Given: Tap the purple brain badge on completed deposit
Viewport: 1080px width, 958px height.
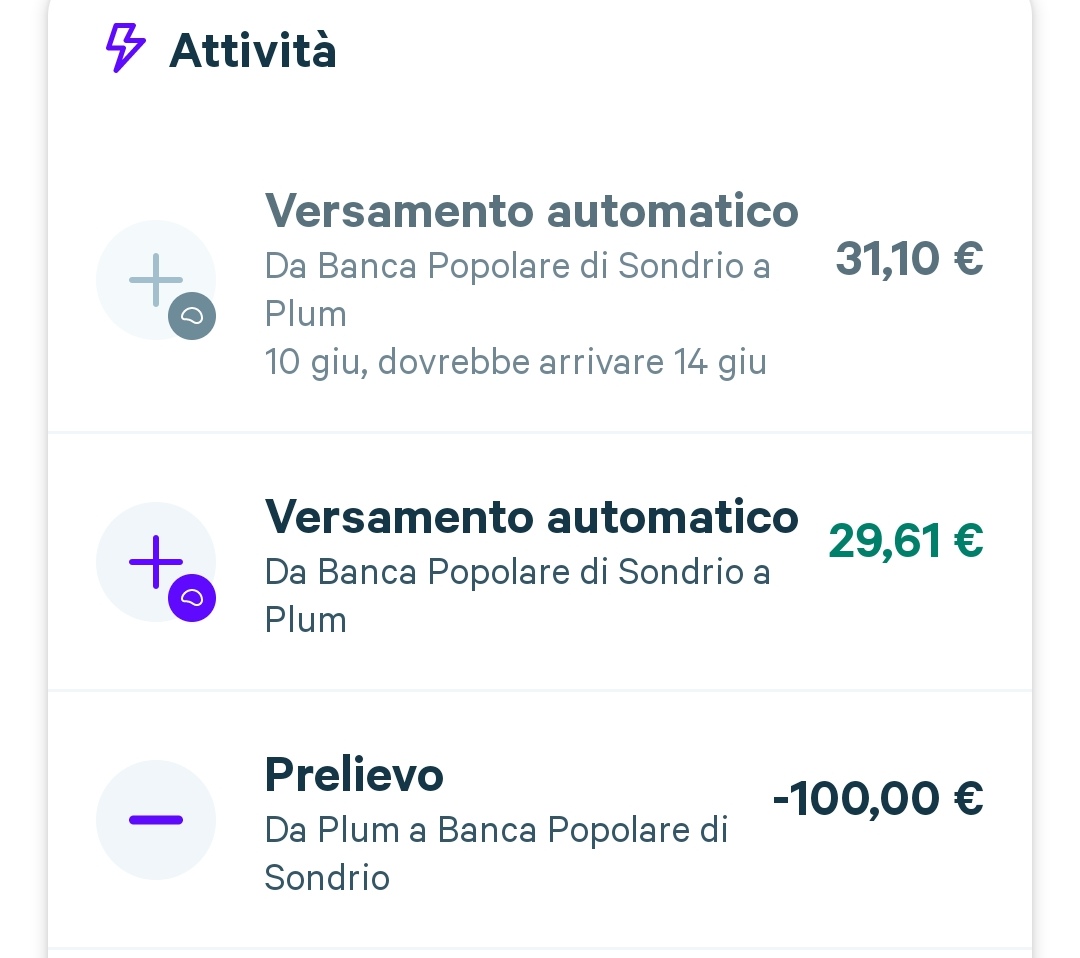Looking at the screenshot, I should coord(192,598).
